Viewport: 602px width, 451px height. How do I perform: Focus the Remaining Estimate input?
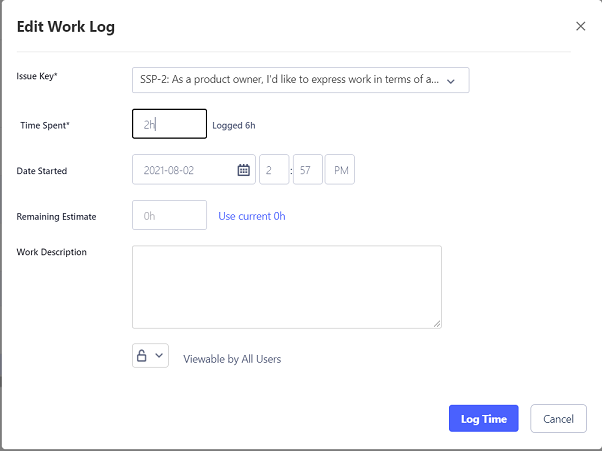[169, 216]
